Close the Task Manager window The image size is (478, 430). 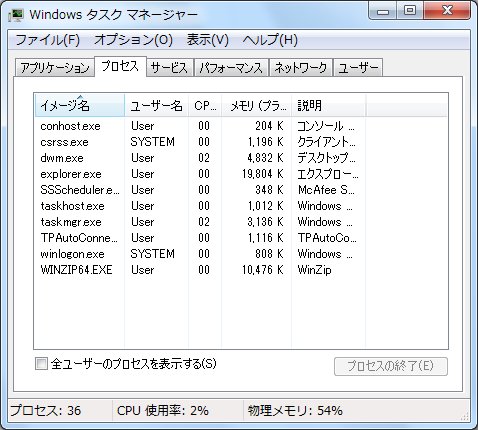pyautogui.click(x=447, y=11)
